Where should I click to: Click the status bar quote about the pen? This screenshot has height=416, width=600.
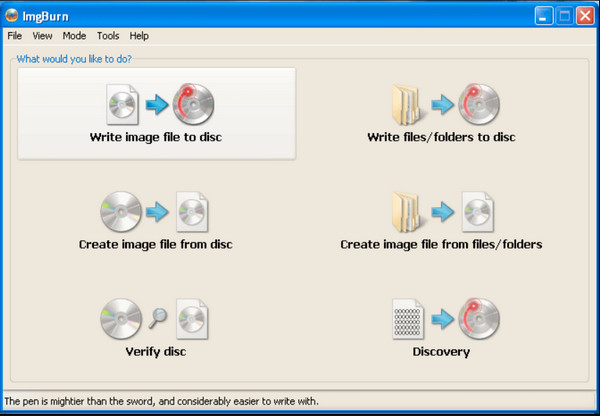161,401
